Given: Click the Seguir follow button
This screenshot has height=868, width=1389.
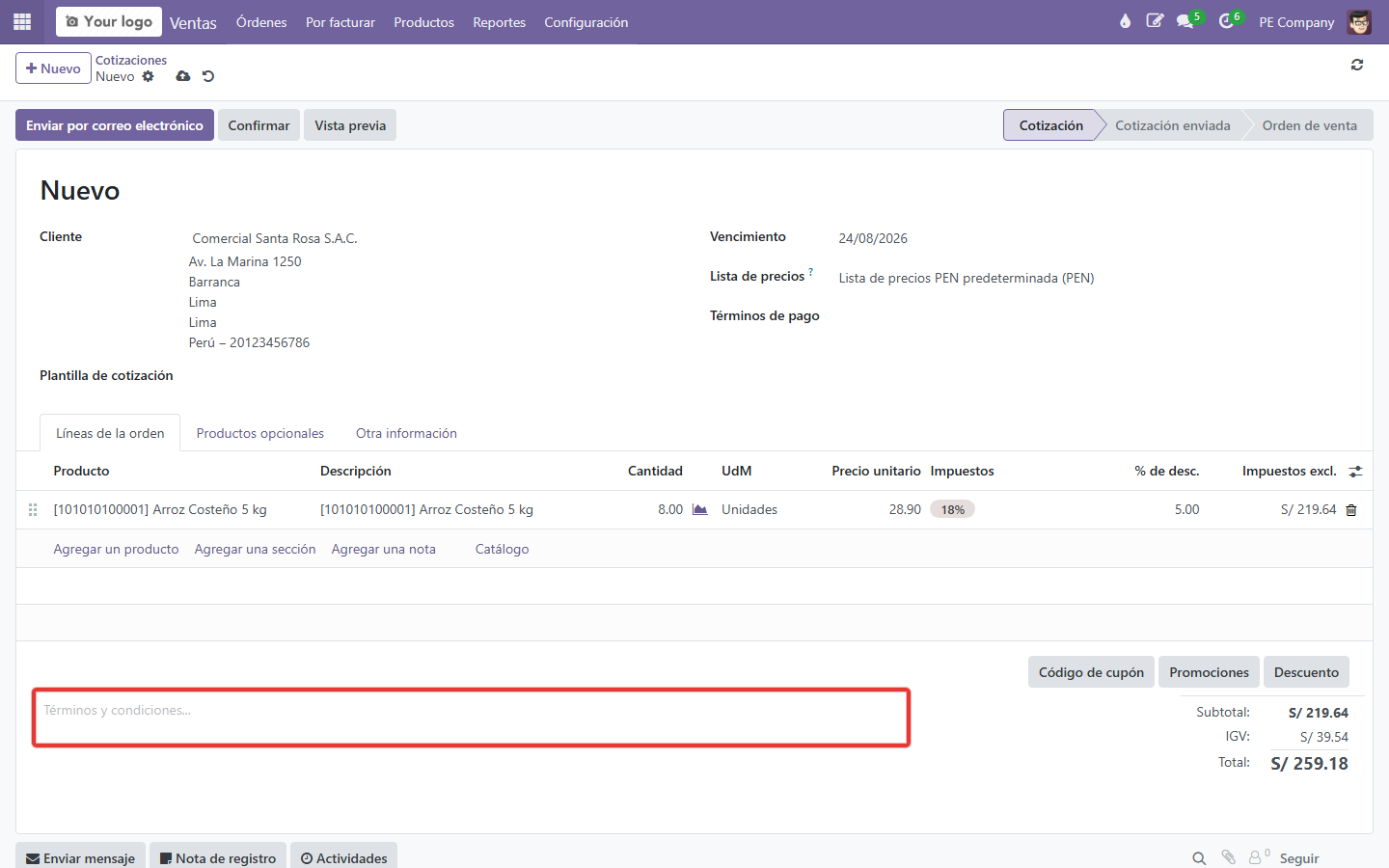Looking at the screenshot, I should point(1299,858).
